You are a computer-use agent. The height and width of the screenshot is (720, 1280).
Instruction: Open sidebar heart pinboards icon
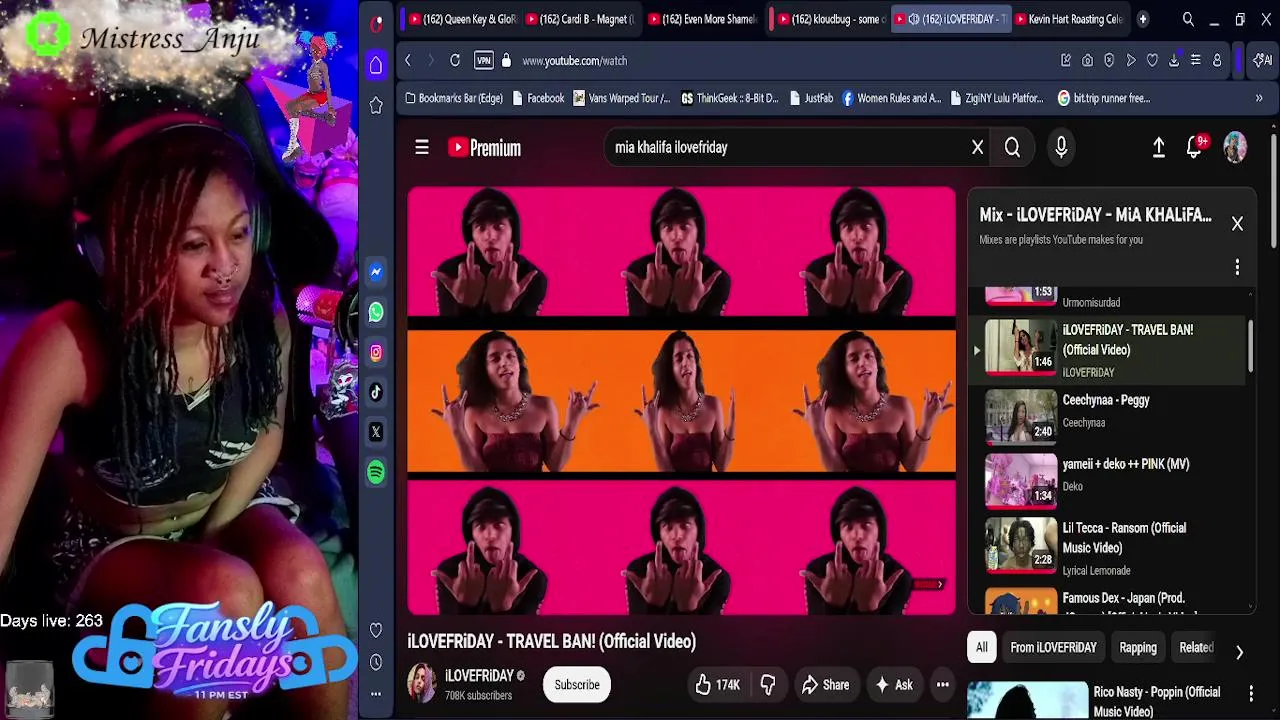point(376,630)
